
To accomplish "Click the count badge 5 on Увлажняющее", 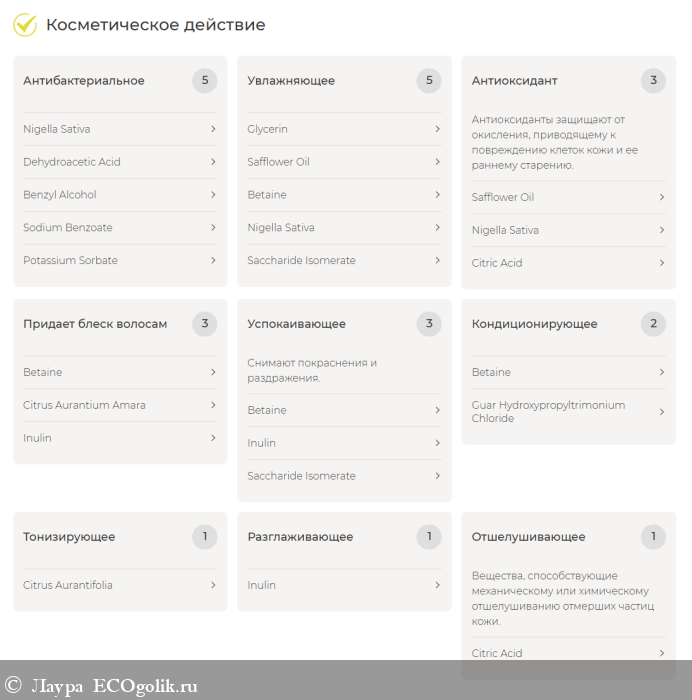I will coord(429,81).
